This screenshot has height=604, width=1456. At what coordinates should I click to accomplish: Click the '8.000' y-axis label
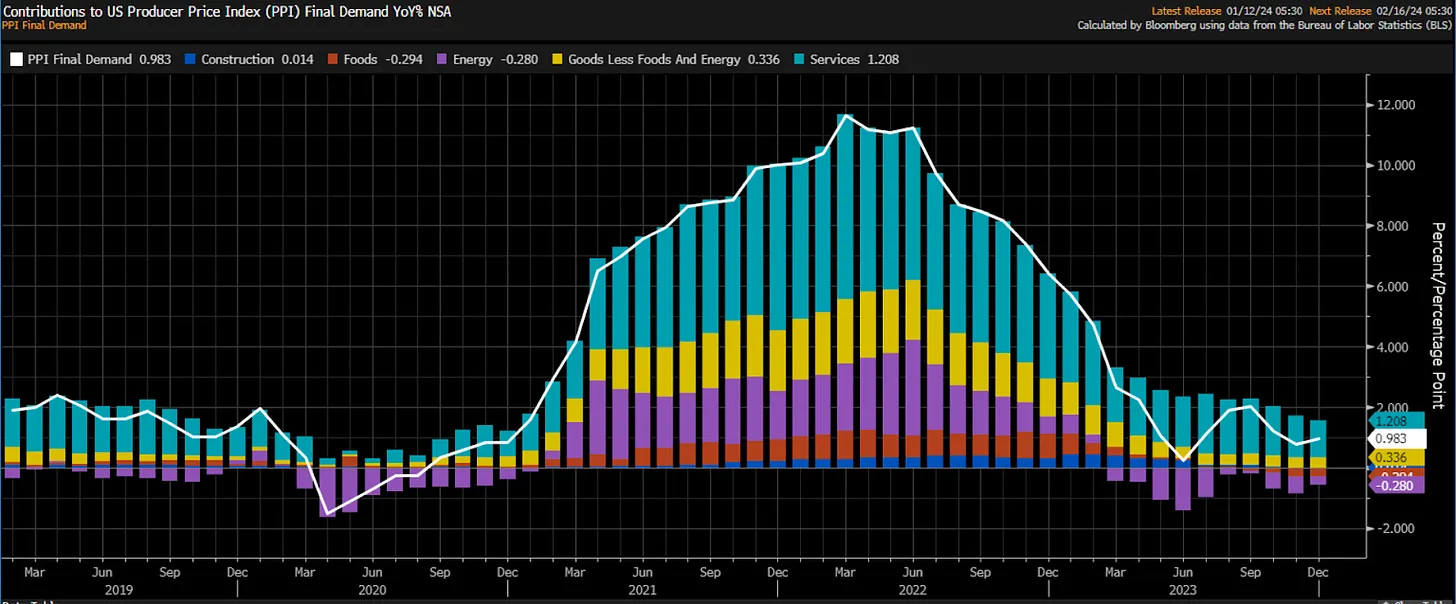point(1392,226)
